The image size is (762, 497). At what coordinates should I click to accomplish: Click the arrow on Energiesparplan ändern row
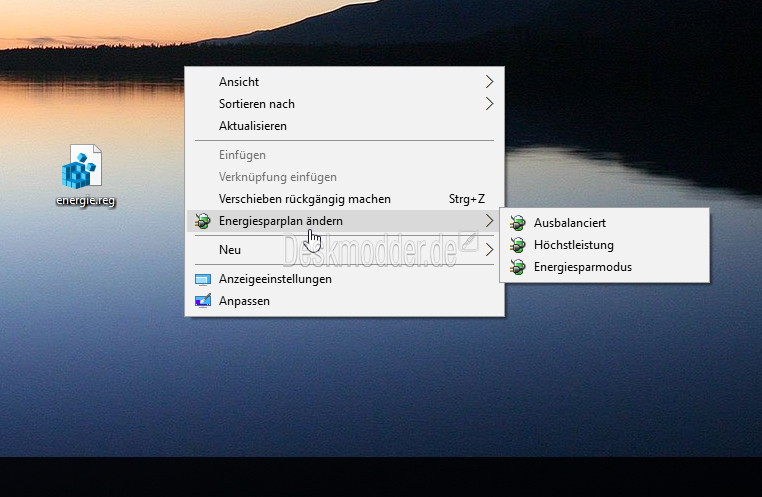click(x=489, y=221)
